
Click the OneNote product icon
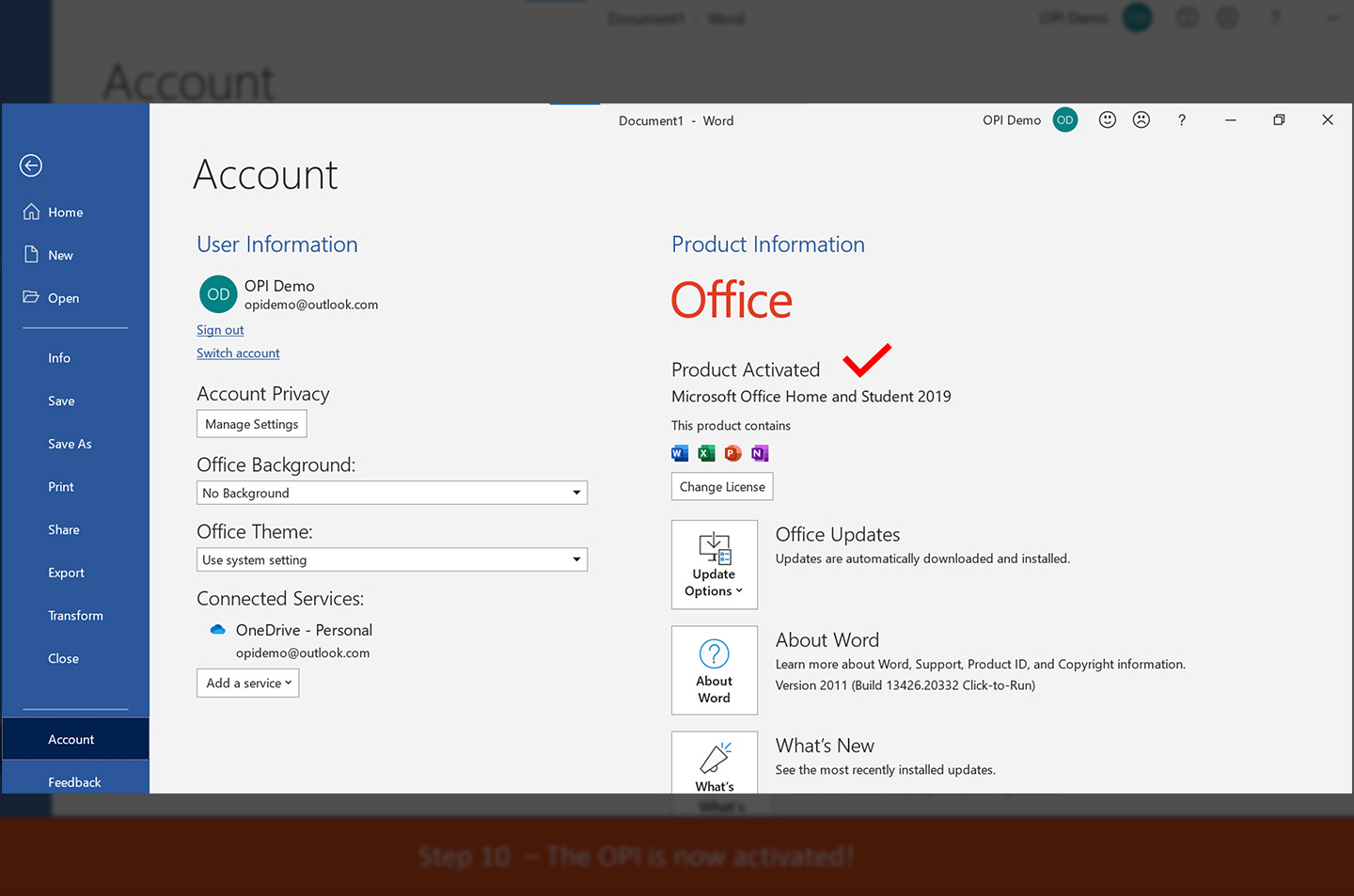tap(760, 453)
